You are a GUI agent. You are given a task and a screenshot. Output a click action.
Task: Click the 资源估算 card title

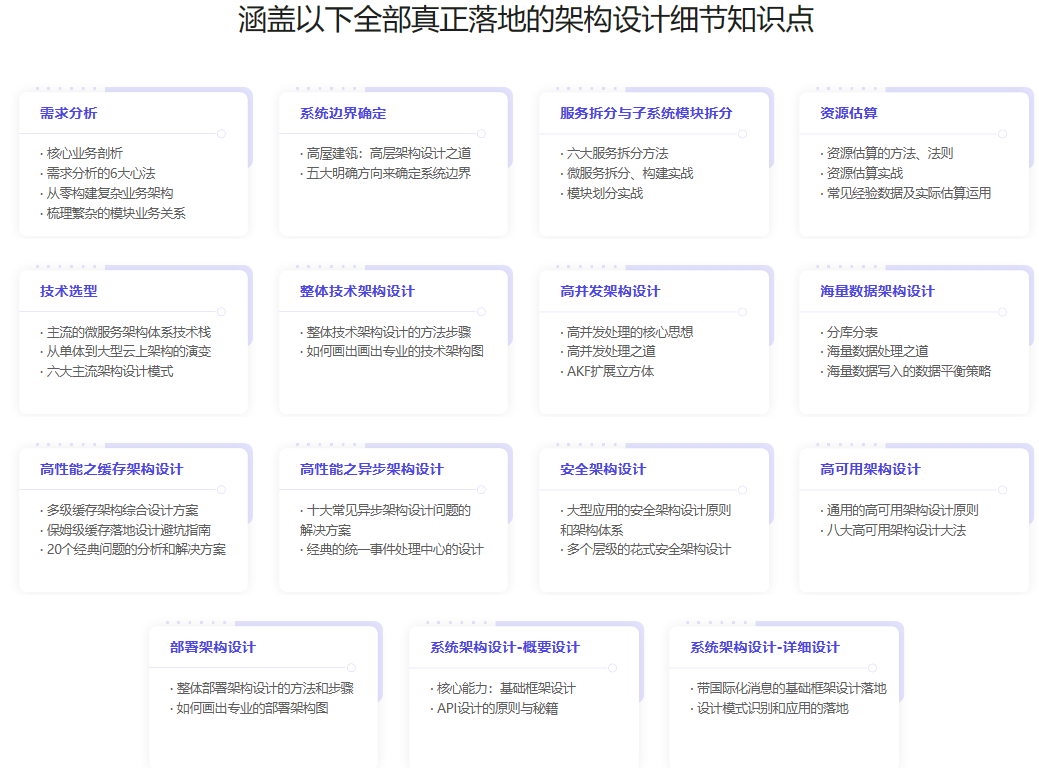coord(849,113)
